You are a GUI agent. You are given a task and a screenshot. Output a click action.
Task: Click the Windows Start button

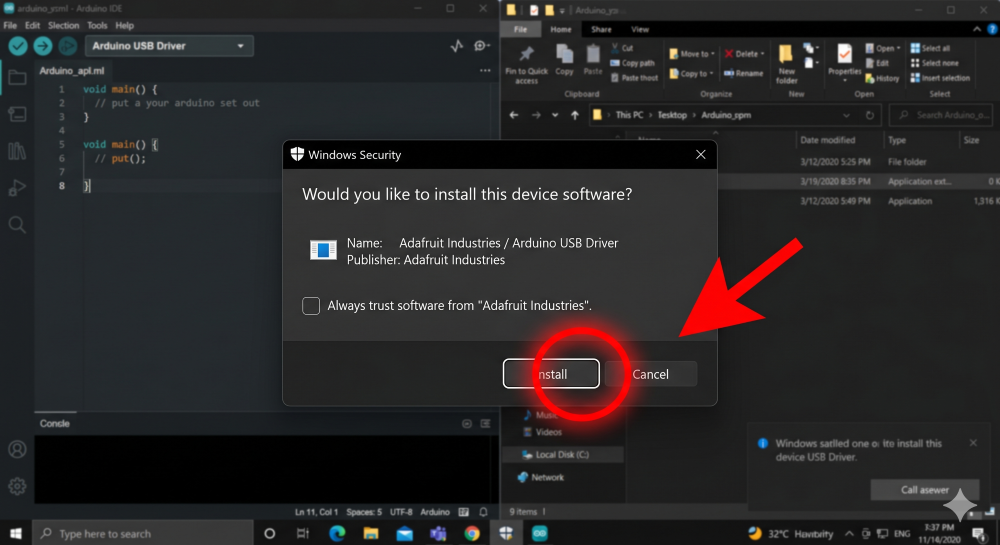point(15,534)
